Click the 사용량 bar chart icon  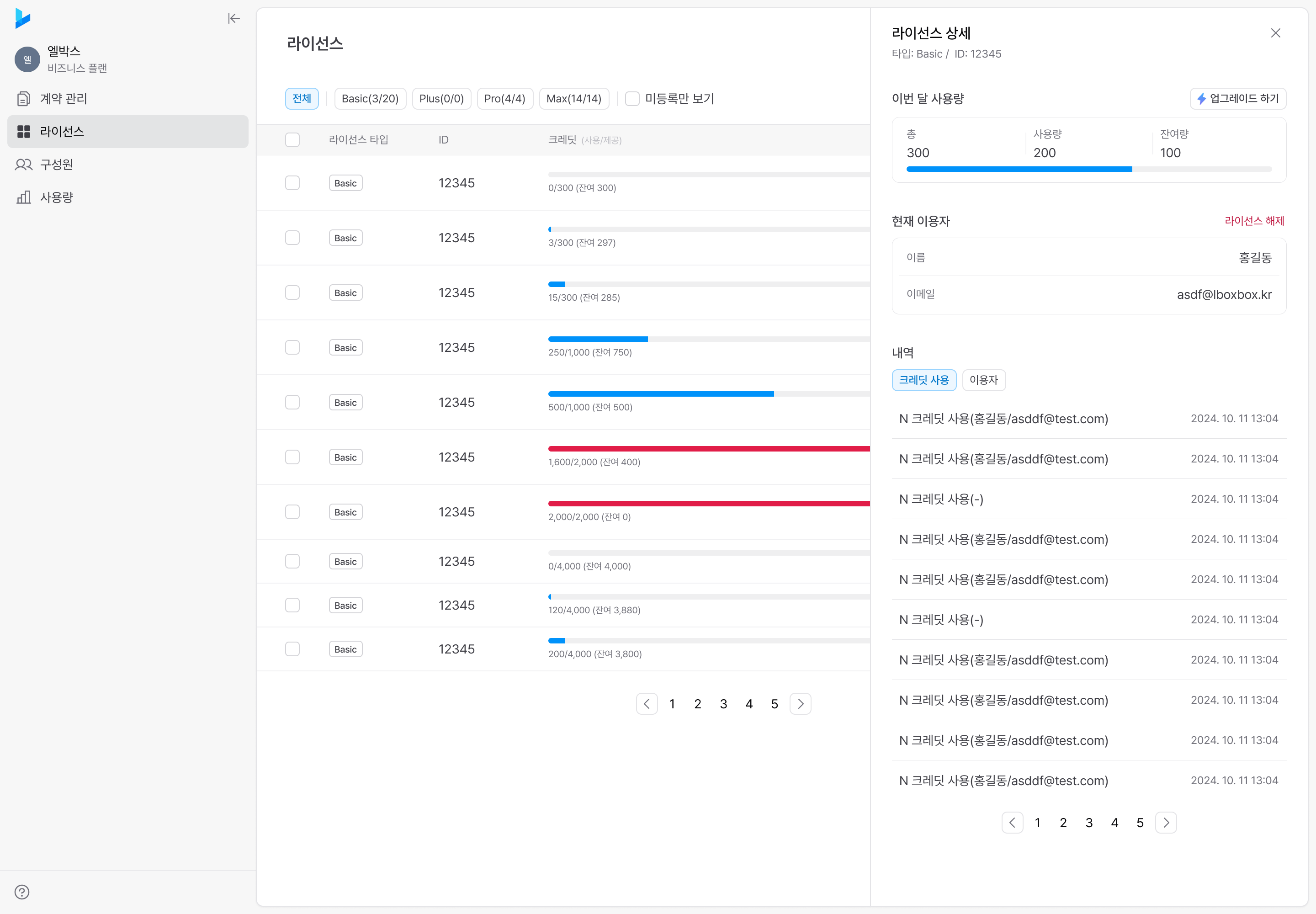[23, 197]
